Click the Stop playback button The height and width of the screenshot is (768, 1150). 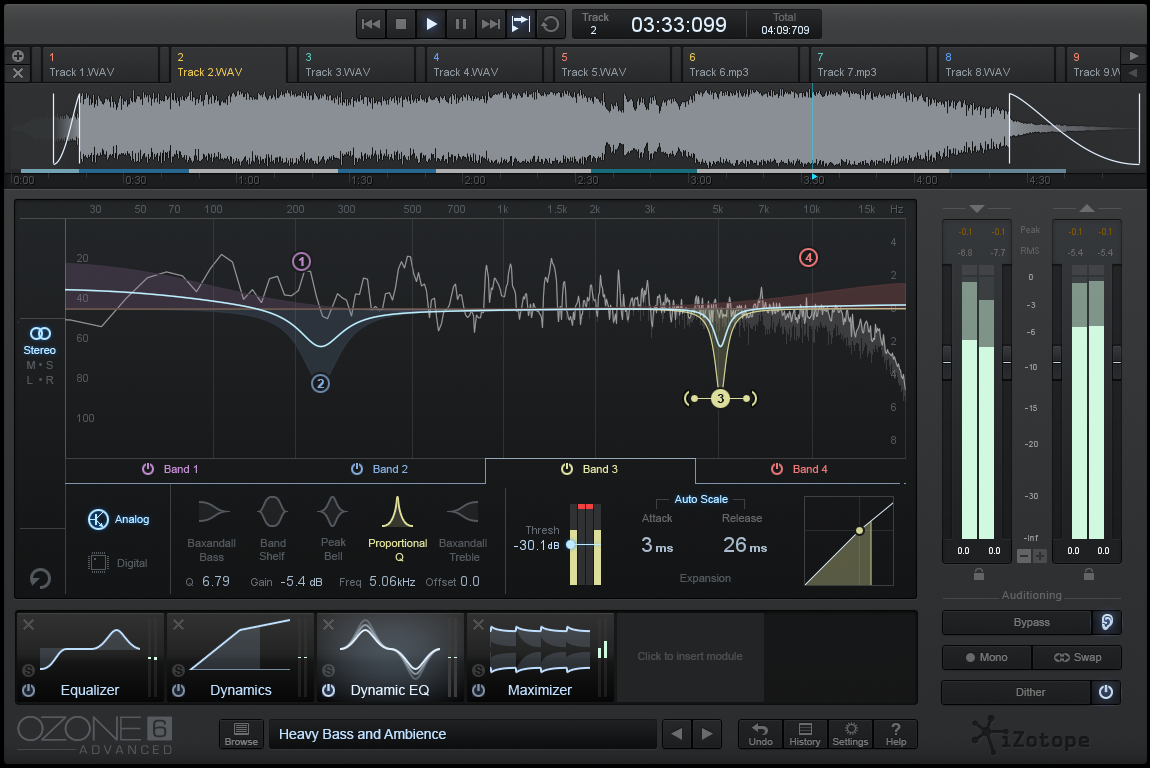point(401,24)
